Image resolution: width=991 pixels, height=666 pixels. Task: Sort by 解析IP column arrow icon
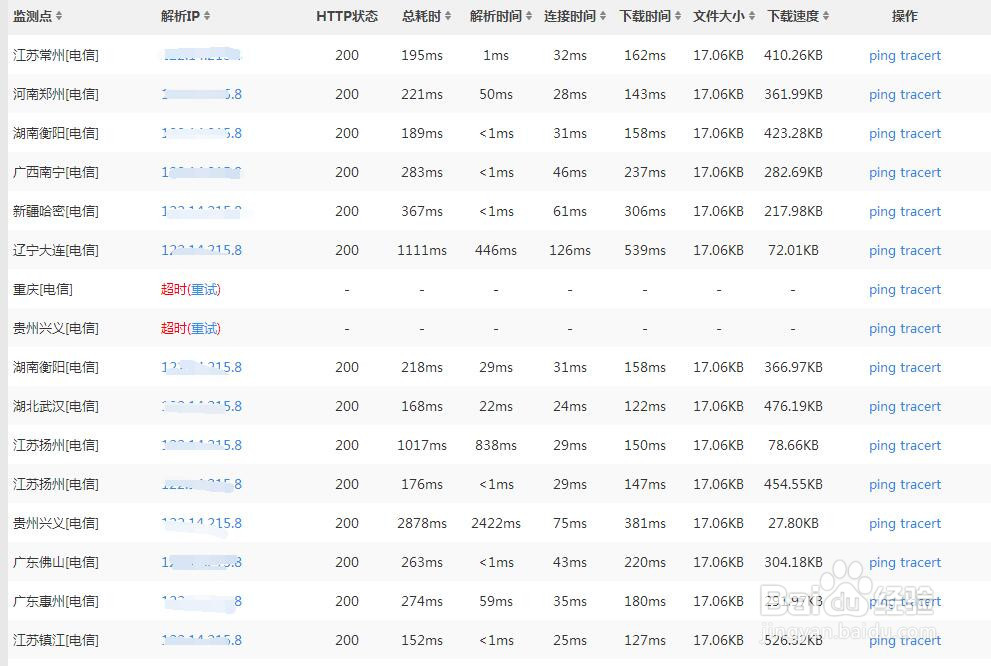[207, 16]
